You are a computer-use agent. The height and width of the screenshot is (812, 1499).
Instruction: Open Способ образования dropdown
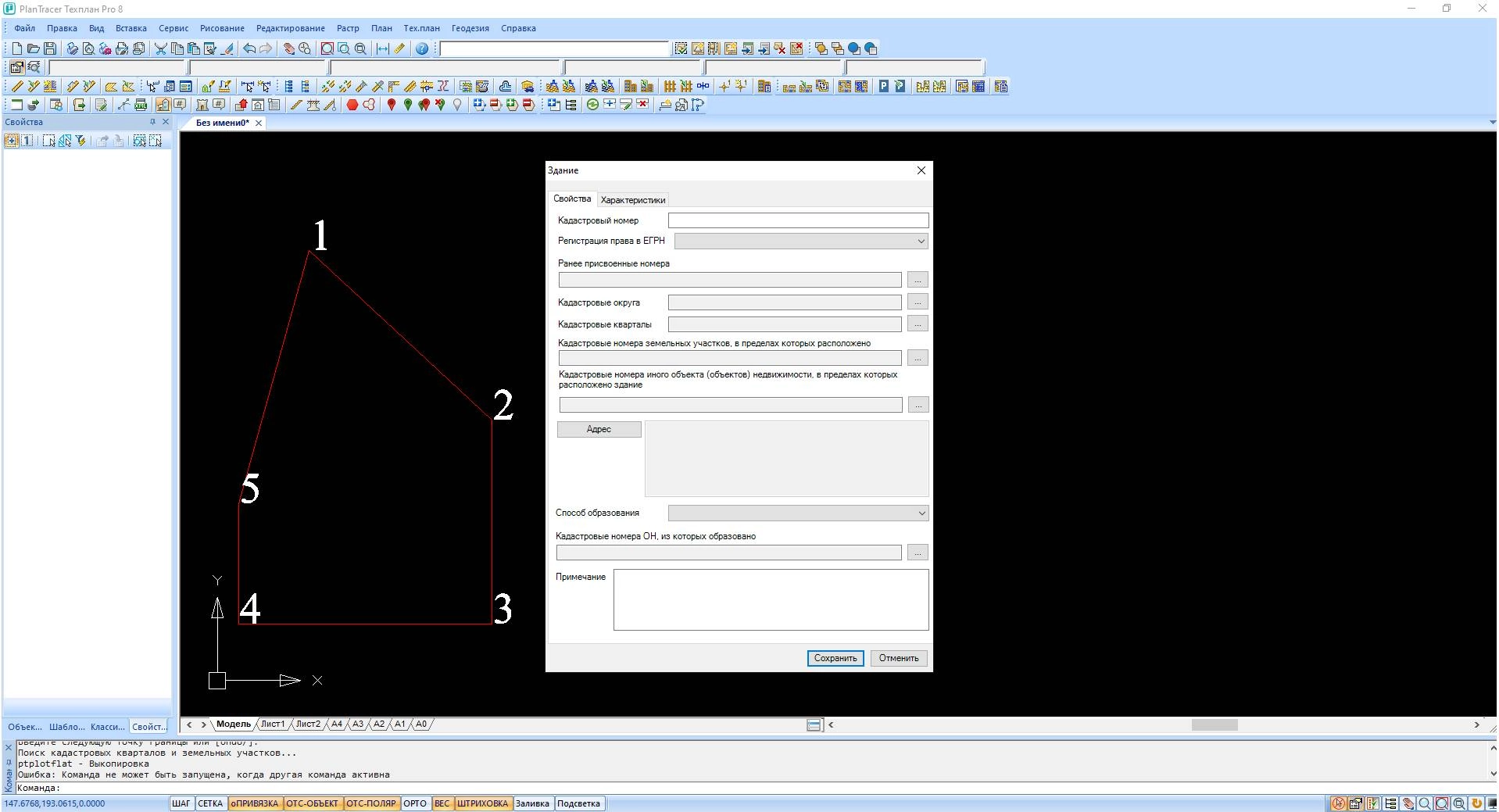point(799,513)
